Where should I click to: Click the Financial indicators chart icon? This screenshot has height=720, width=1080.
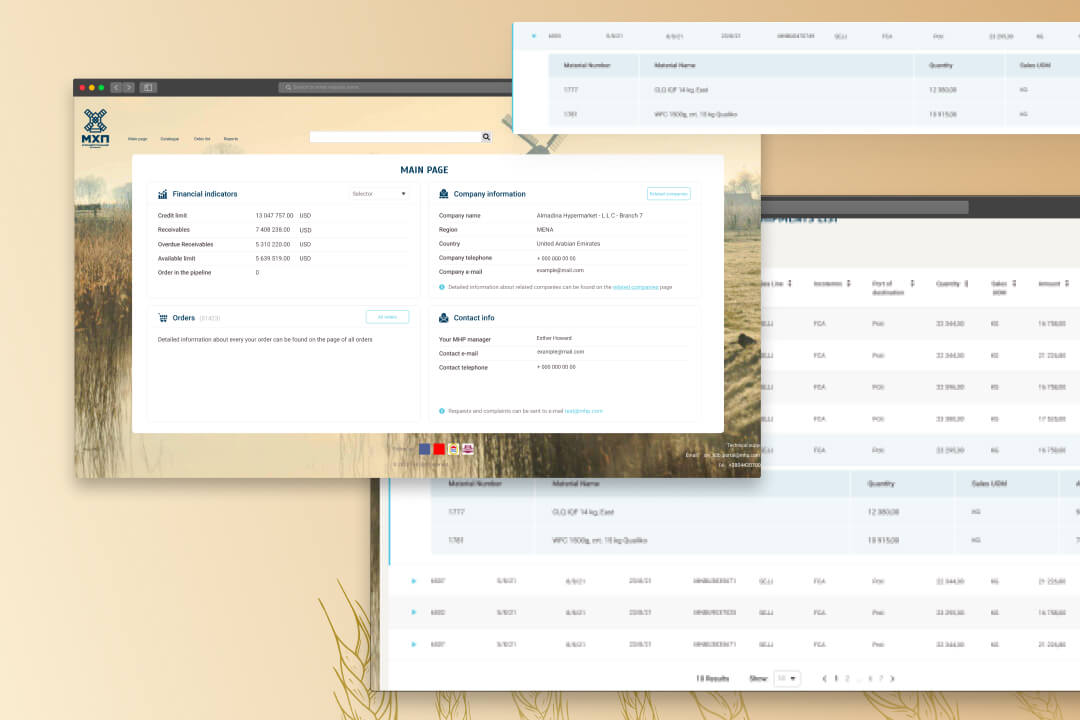[x=163, y=193]
